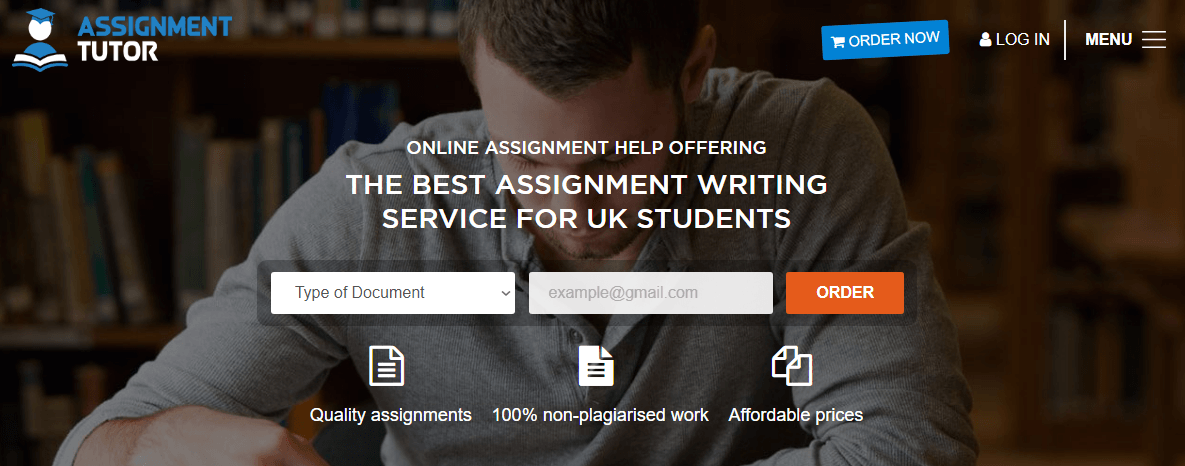Click the user silhouette icon beside LOG IN
Image resolution: width=1185 pixels, height=466 pixels.
click(985, 39)
